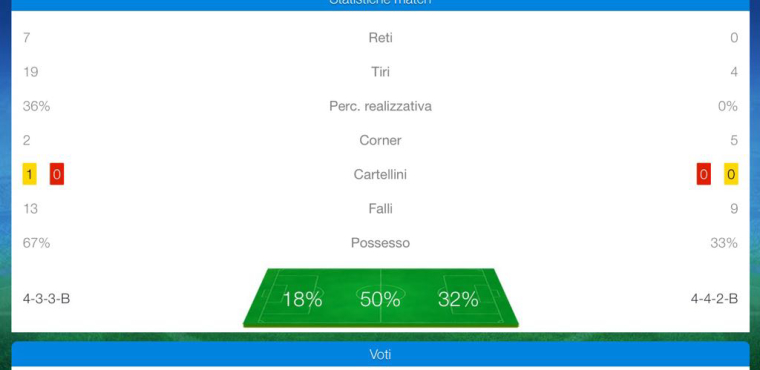760x370 pixels.
Task: Click the Falli stat label
Action: pos(380,209)
